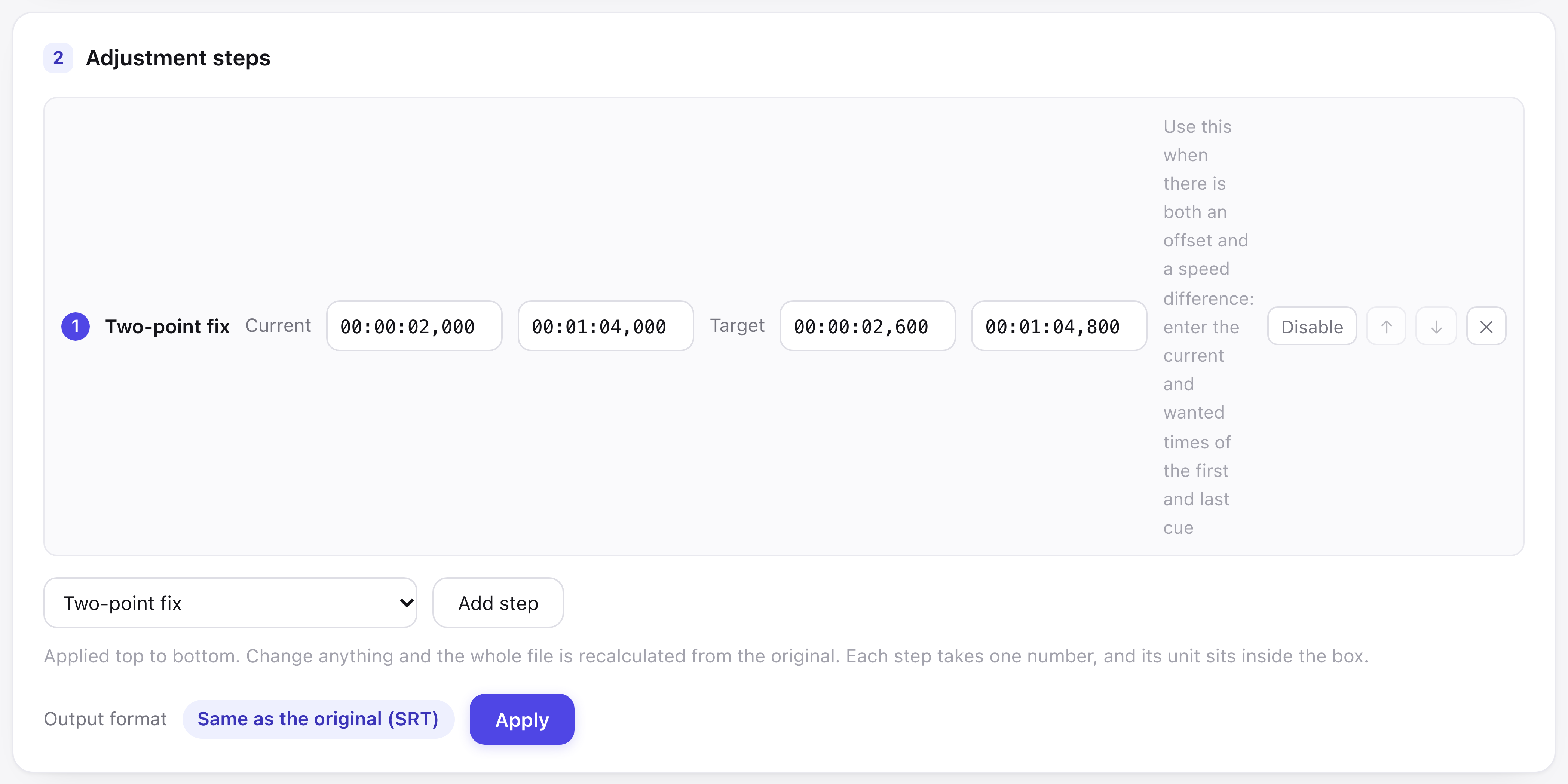Edit the current first cue time 00:00:02,000
This screenshot has width=1568, height=784.
pos(414,326)
